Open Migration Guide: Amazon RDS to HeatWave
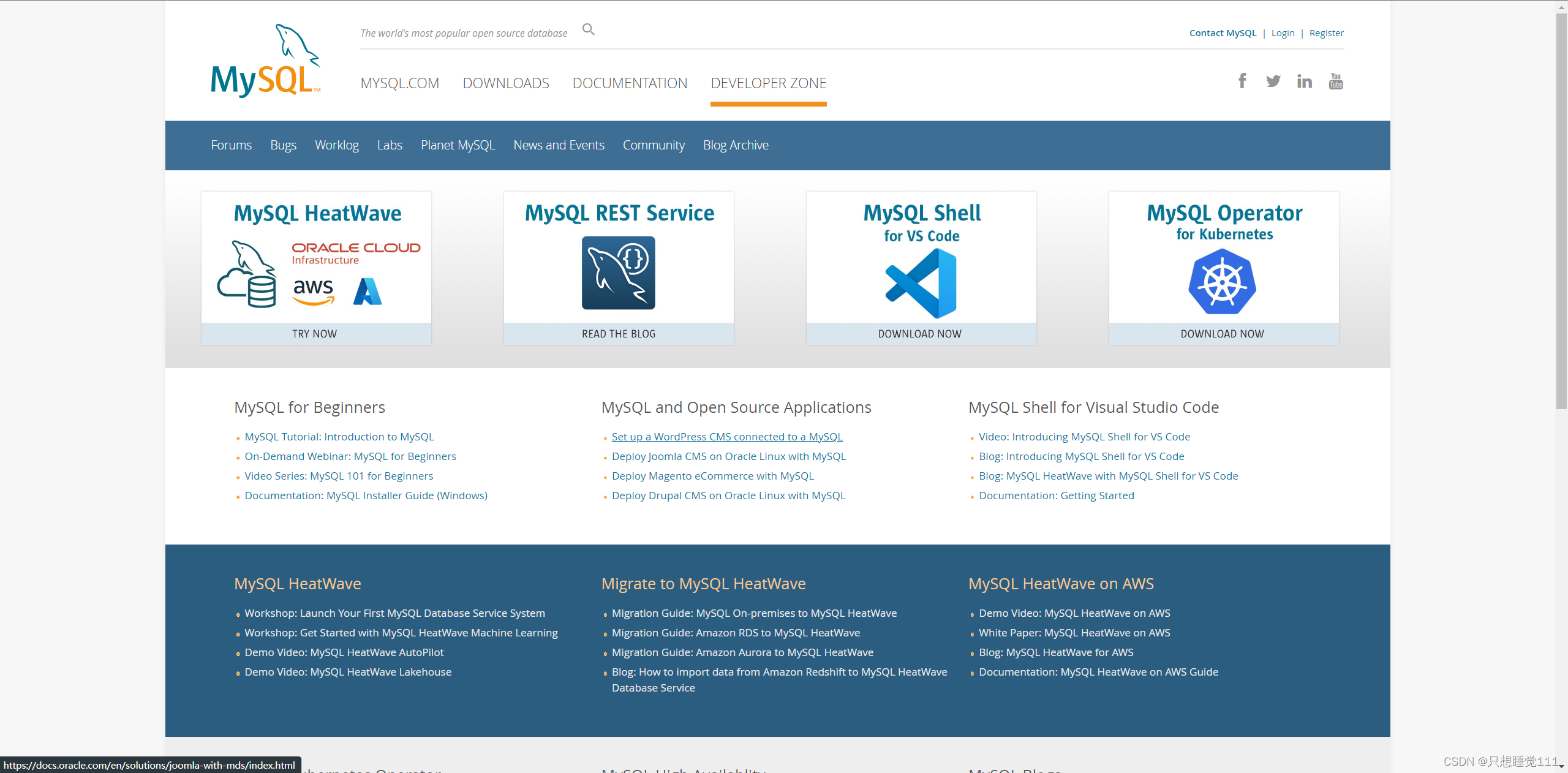 click(x=736, y=633)
